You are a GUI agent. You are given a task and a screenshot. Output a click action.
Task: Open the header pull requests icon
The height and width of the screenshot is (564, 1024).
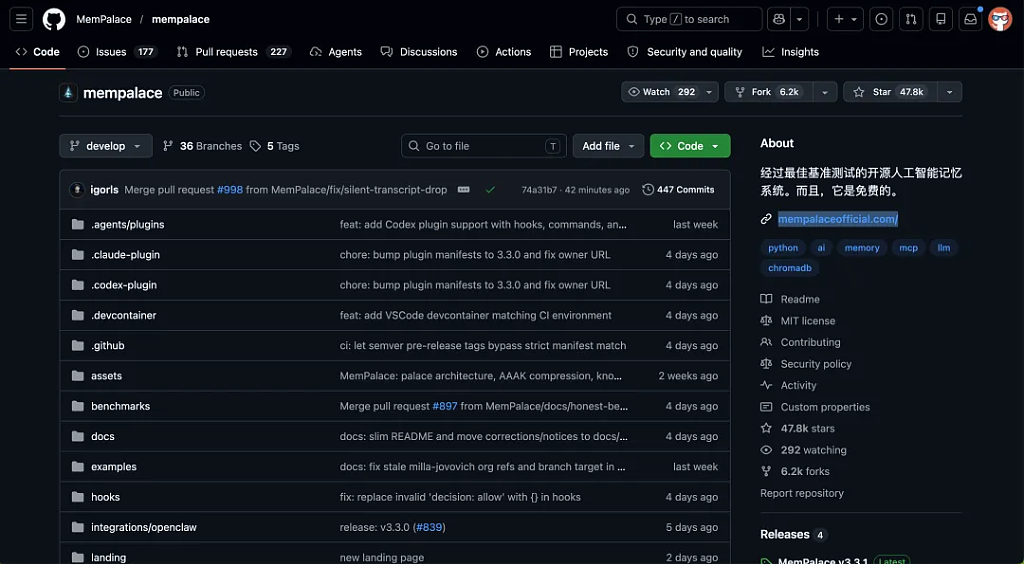[911, 20]
